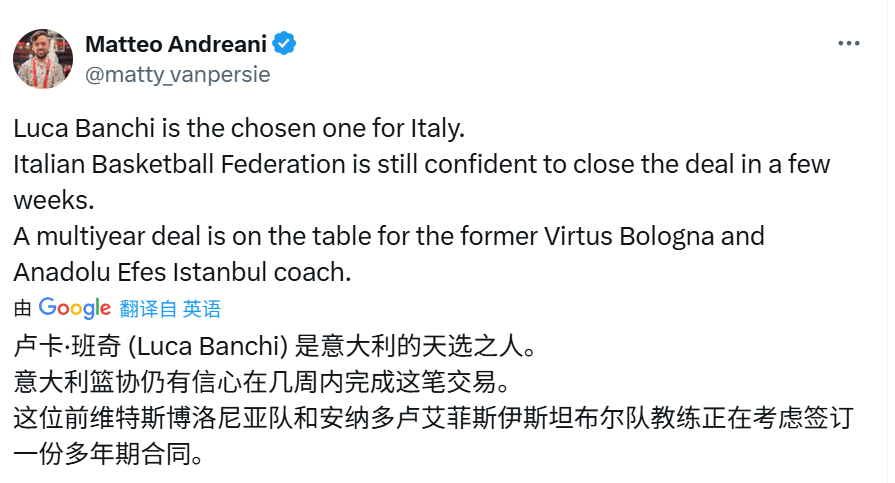Click the line "Anadolu Efes Istanbul coach."
Screen dimensions: 895x483
(x=183, y=271)
